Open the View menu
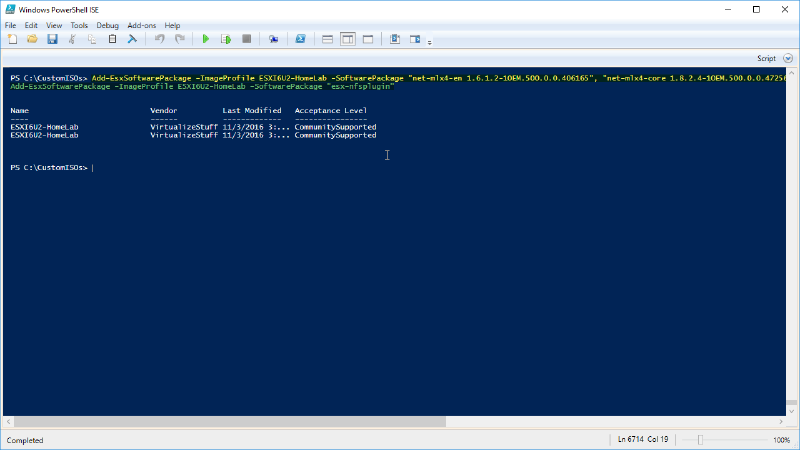Viewport: 800px width, 450px height. [x=54, y=26]
